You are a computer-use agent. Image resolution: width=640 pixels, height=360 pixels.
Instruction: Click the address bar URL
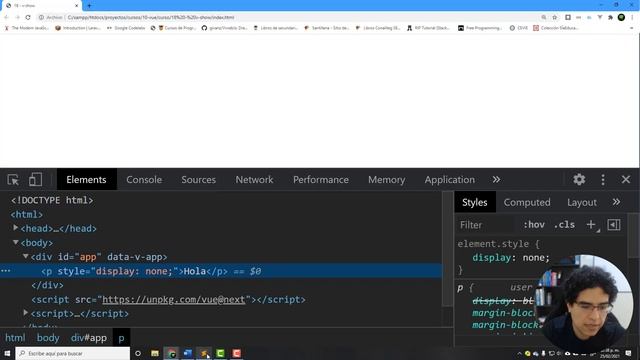coord(151,18)
